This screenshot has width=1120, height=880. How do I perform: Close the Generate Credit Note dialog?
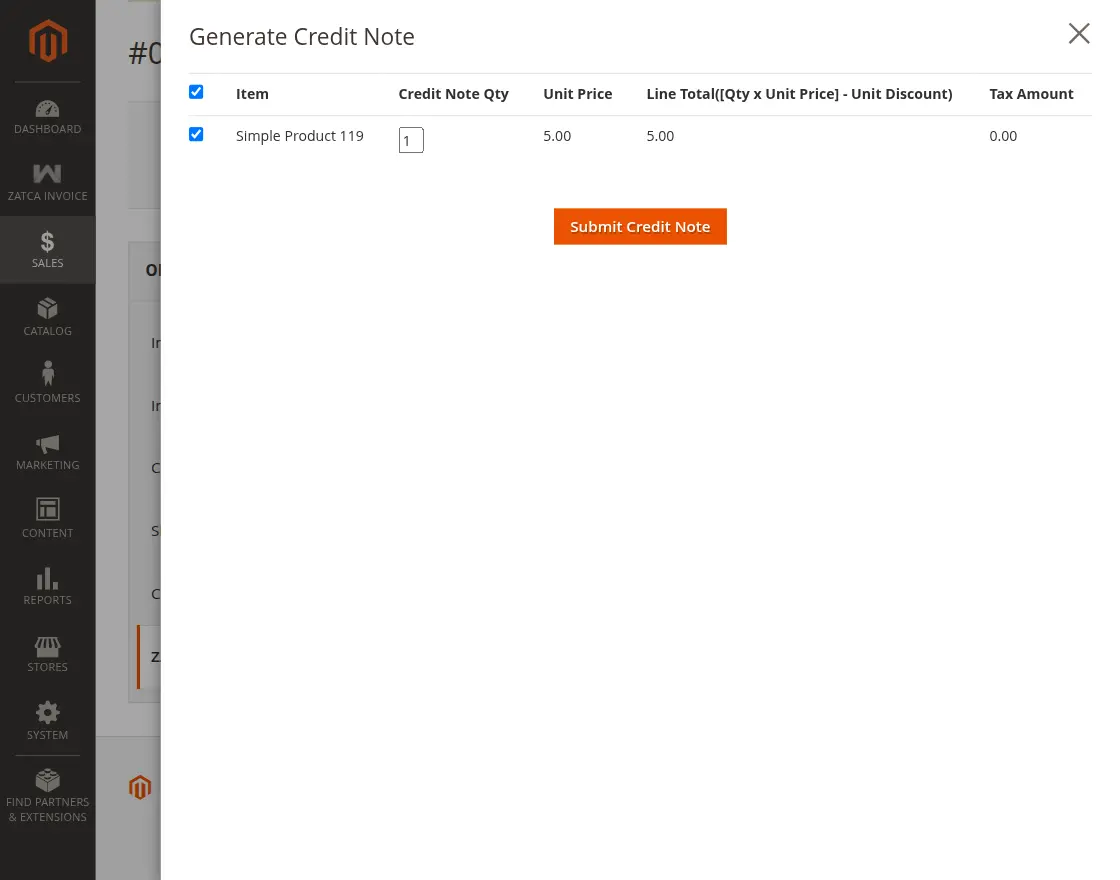(1079, 33)
